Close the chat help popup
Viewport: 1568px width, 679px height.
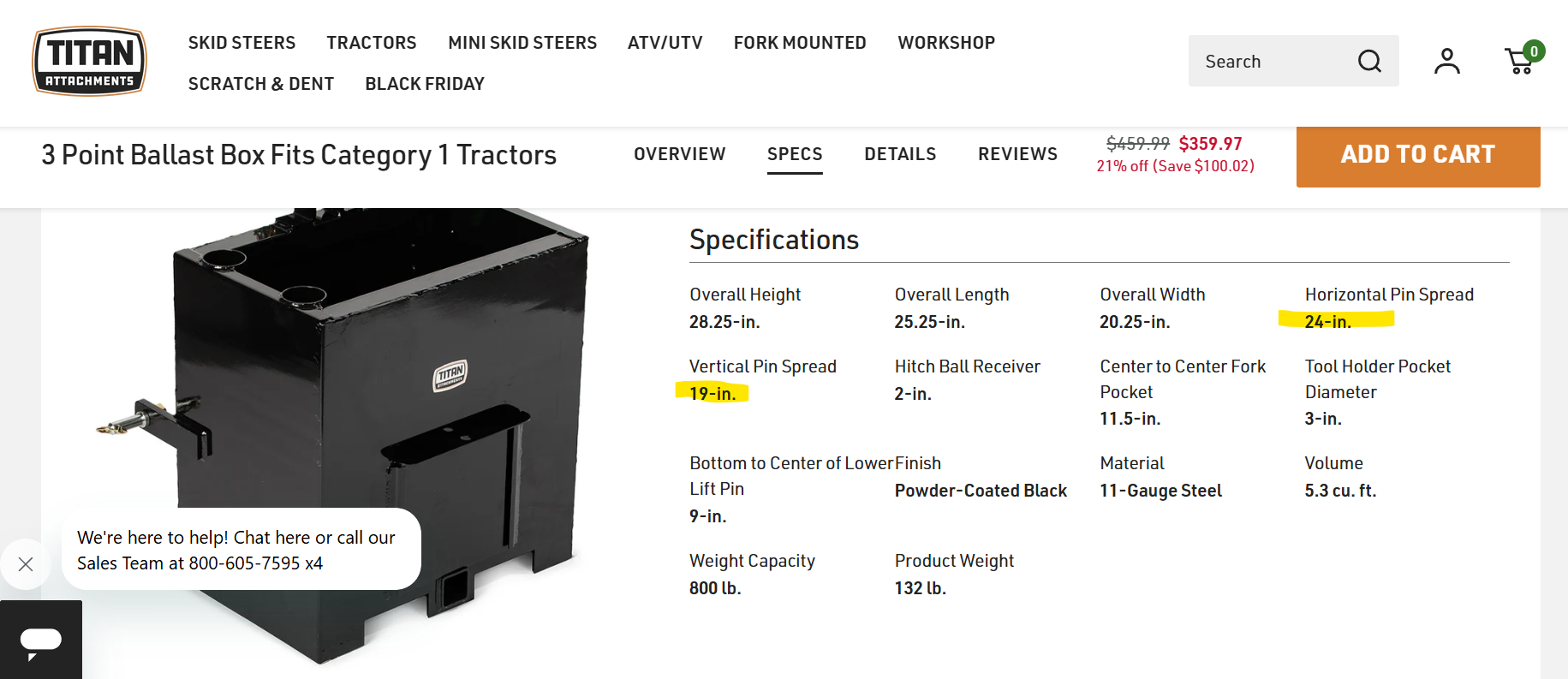(x=26, y=563)
